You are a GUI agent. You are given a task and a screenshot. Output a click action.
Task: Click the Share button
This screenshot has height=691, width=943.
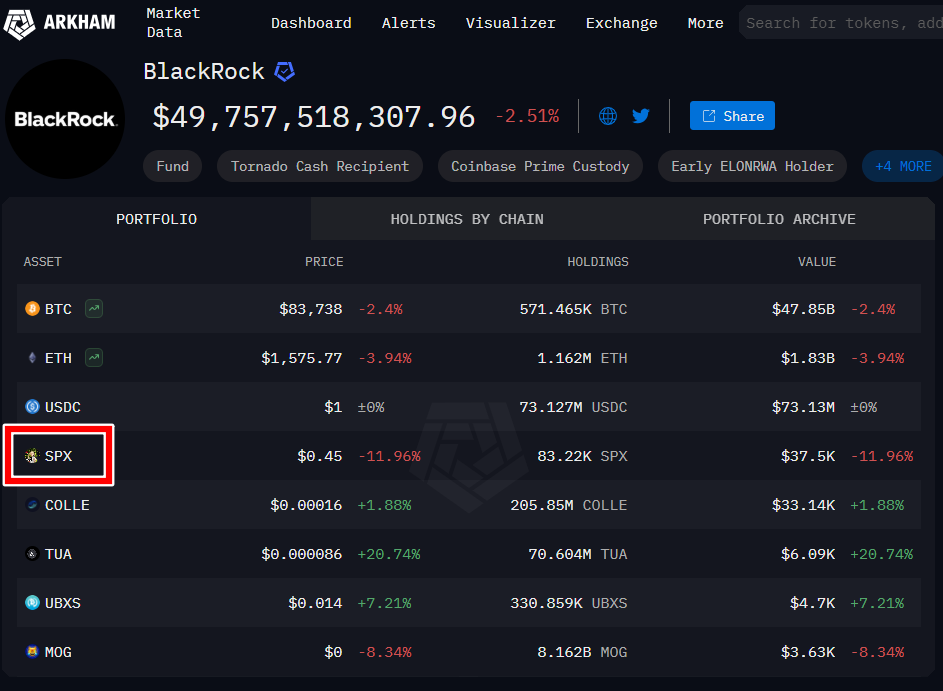click(732, 116)
